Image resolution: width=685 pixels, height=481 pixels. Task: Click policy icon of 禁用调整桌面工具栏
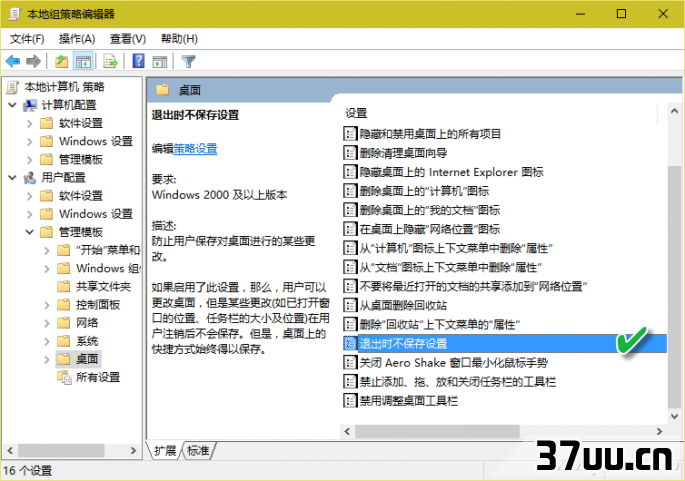349,400
